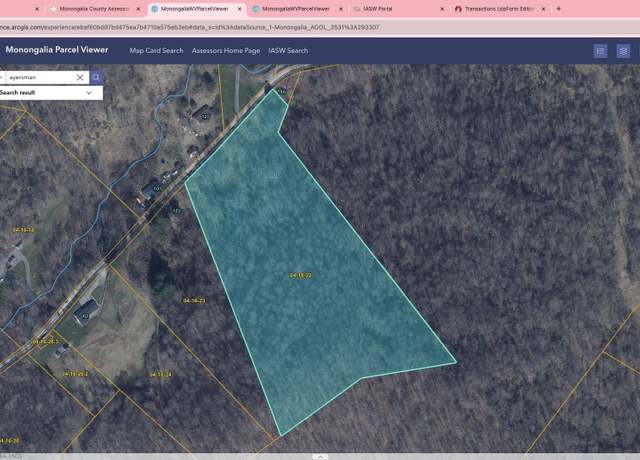Open a new browser tab
Image resolution: width=640 pixels, height=460 pixels.
pyautogui.click(x=558, y=9)
